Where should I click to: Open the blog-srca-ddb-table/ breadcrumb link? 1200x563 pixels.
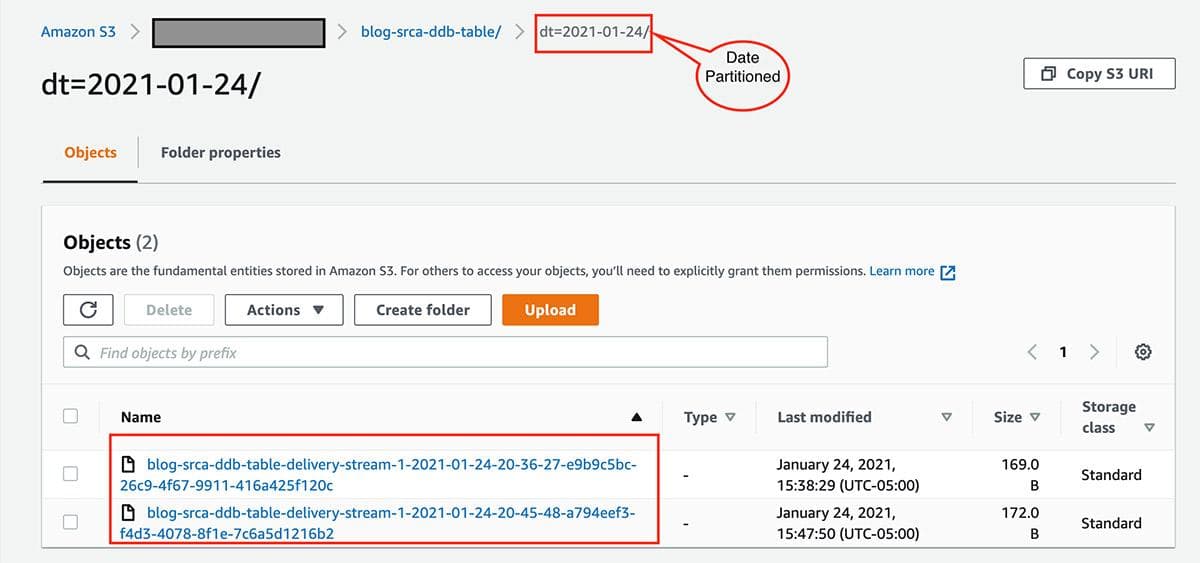tap(431, 32)
